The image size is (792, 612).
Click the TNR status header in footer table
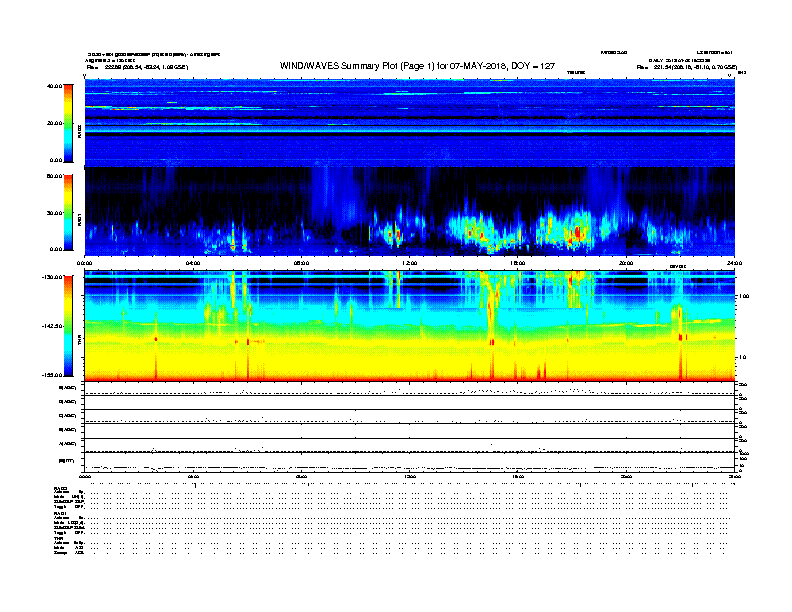click(x=58, y=538)
